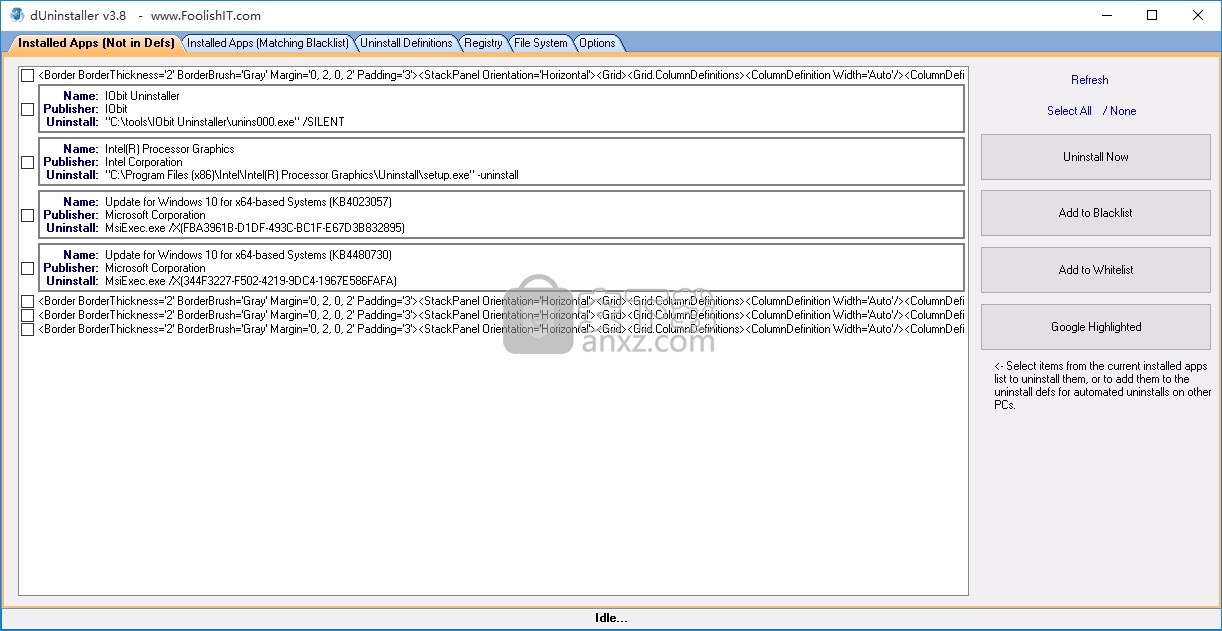
Task: Click the None selection link
Action: [x=1123, y=111]
